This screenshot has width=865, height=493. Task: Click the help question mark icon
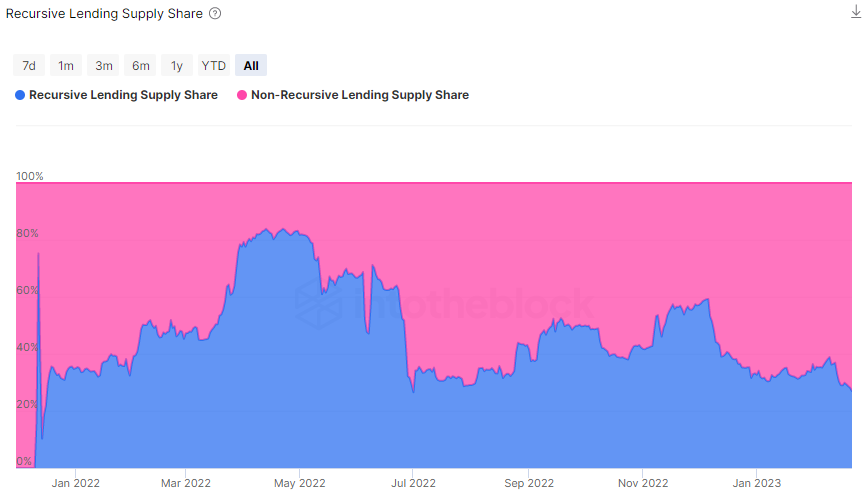point(215,14)
